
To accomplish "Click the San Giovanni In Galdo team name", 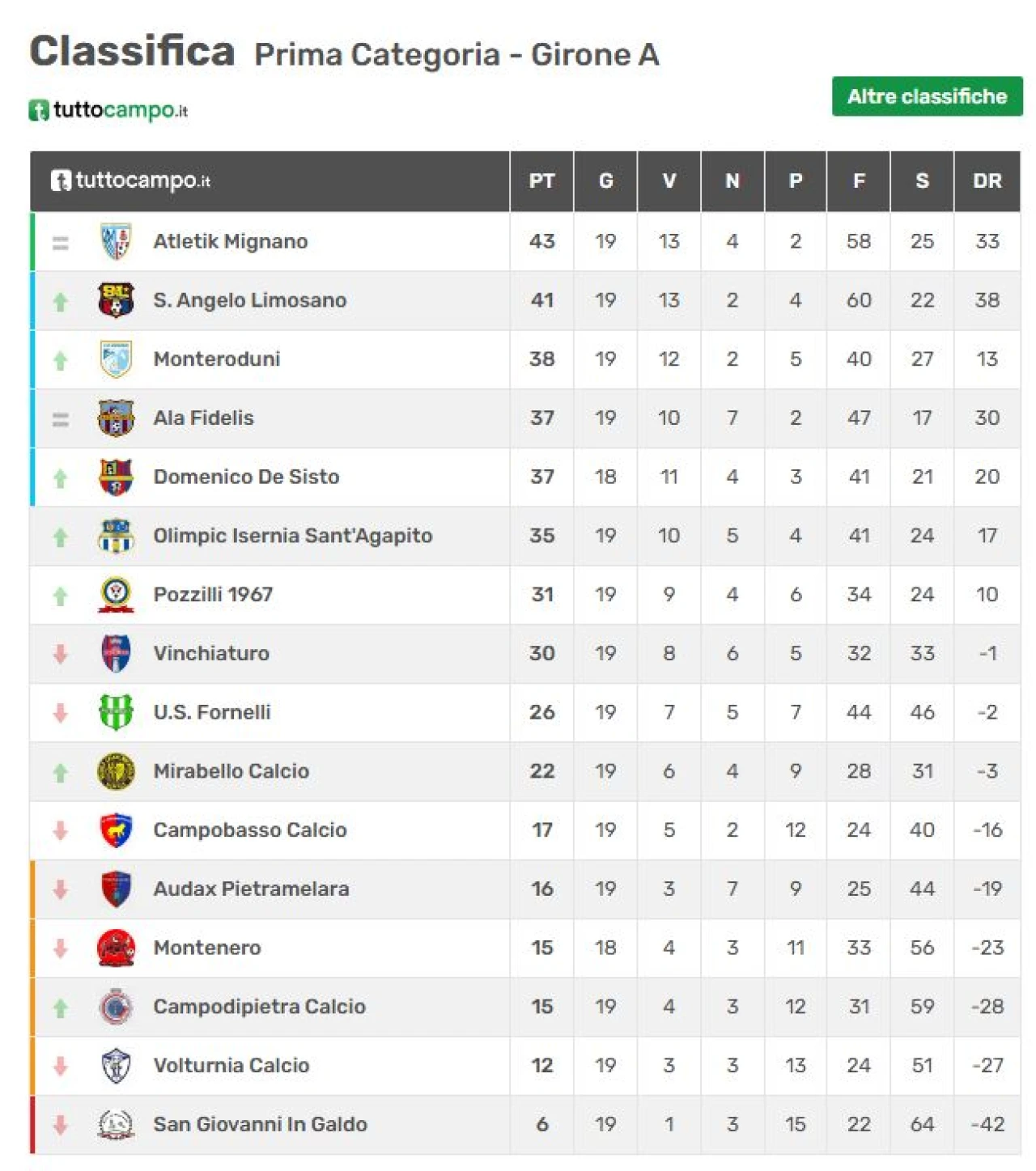I will 260,1124.
